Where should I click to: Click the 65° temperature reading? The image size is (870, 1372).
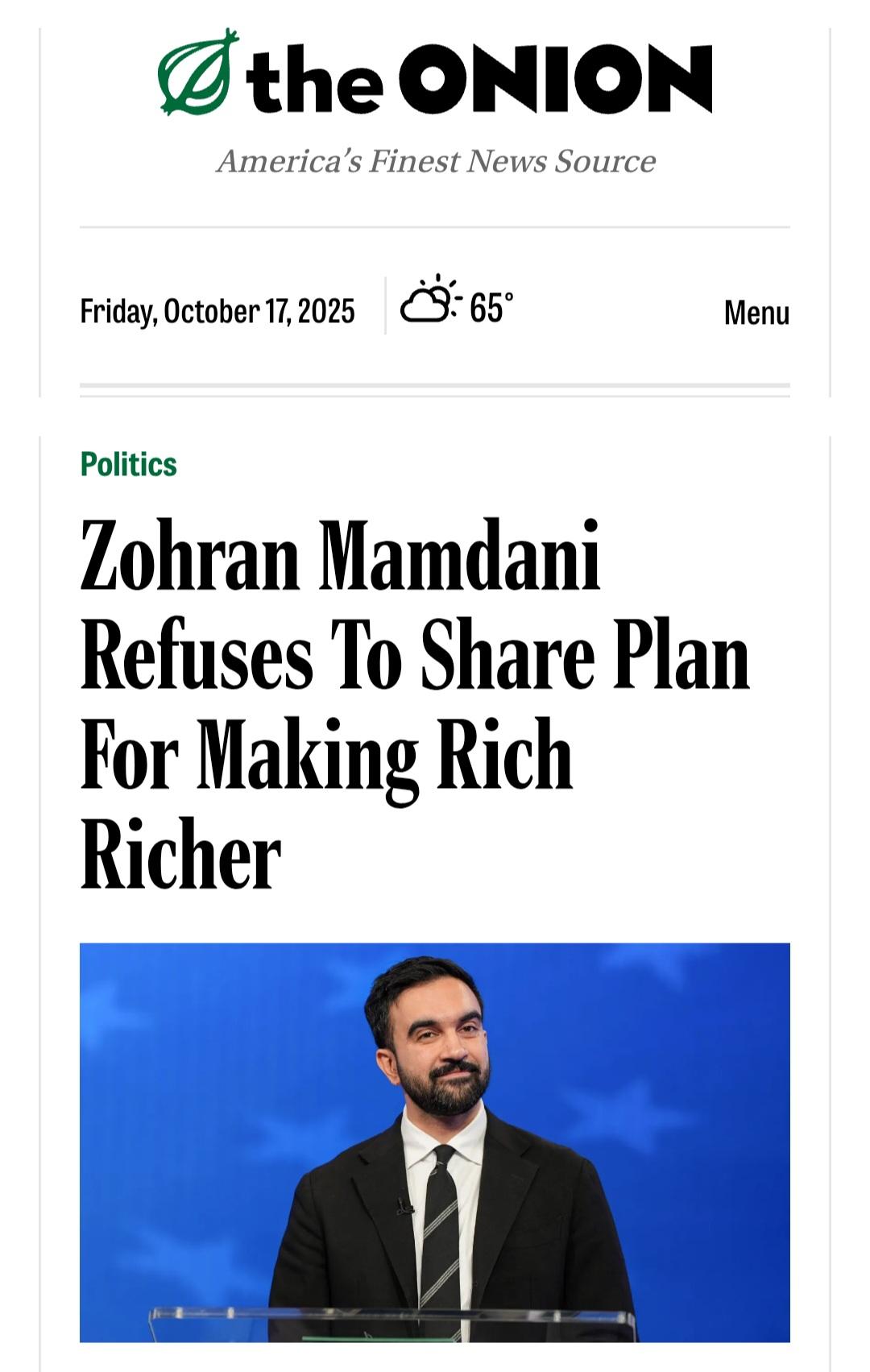(491, 307)
